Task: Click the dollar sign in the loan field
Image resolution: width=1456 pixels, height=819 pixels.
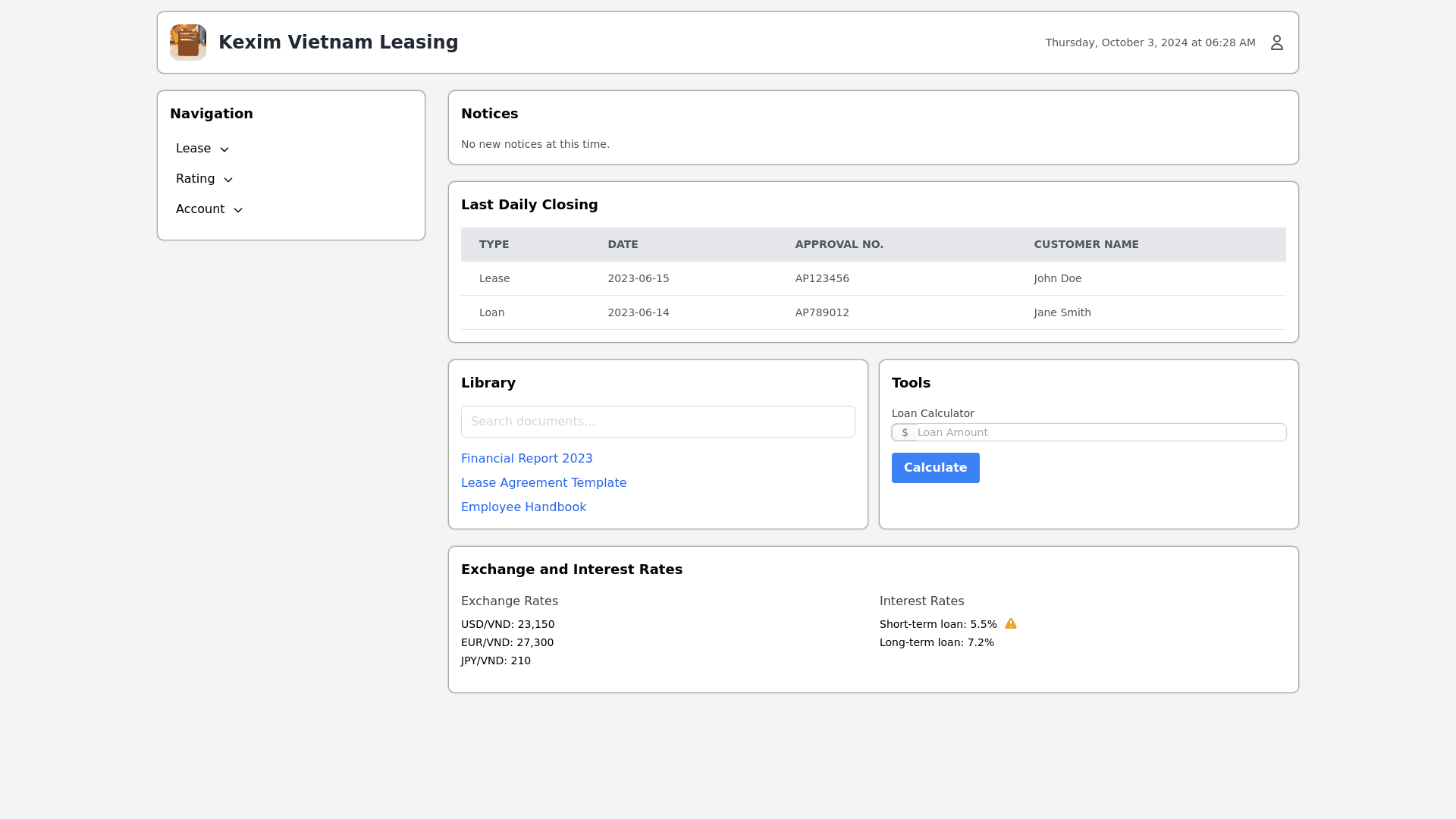Action: pos(905,432)
